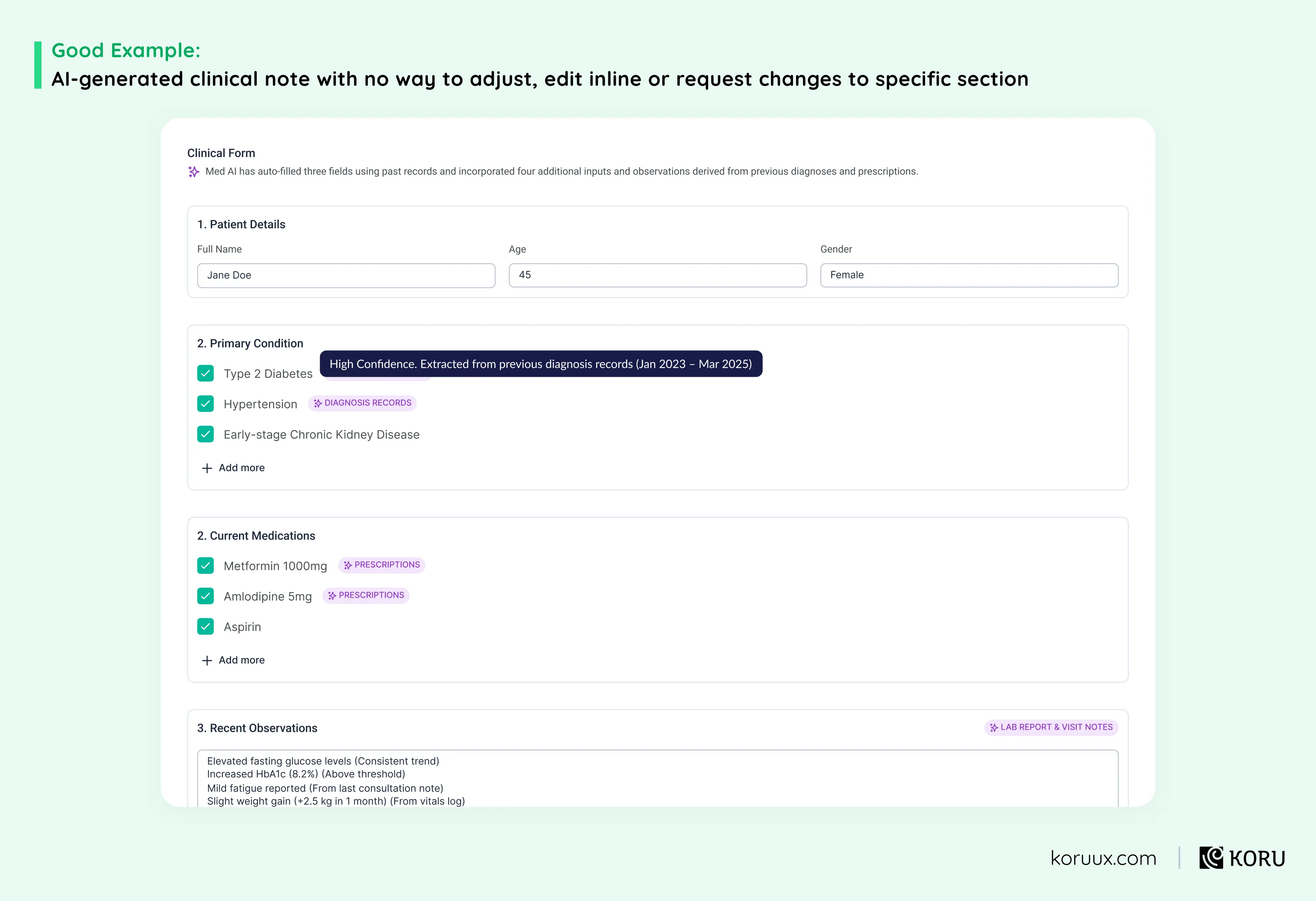Viewport: 1316px width, 901px height.
Task: Click sparkle icon in Metformin Prescriptions tag
Action: [x=348, y=565]
